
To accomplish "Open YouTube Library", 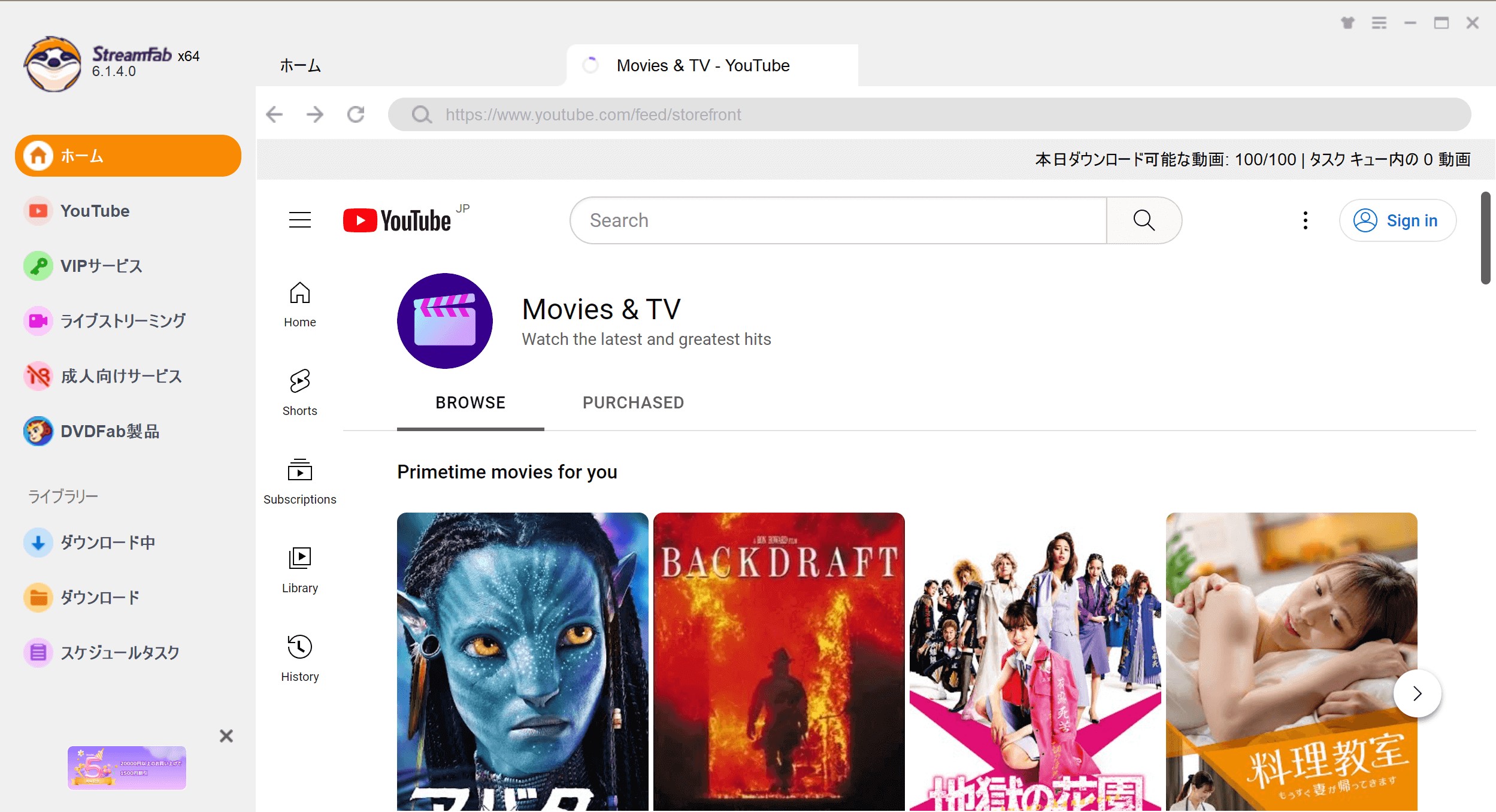I will tap(300, 570).
